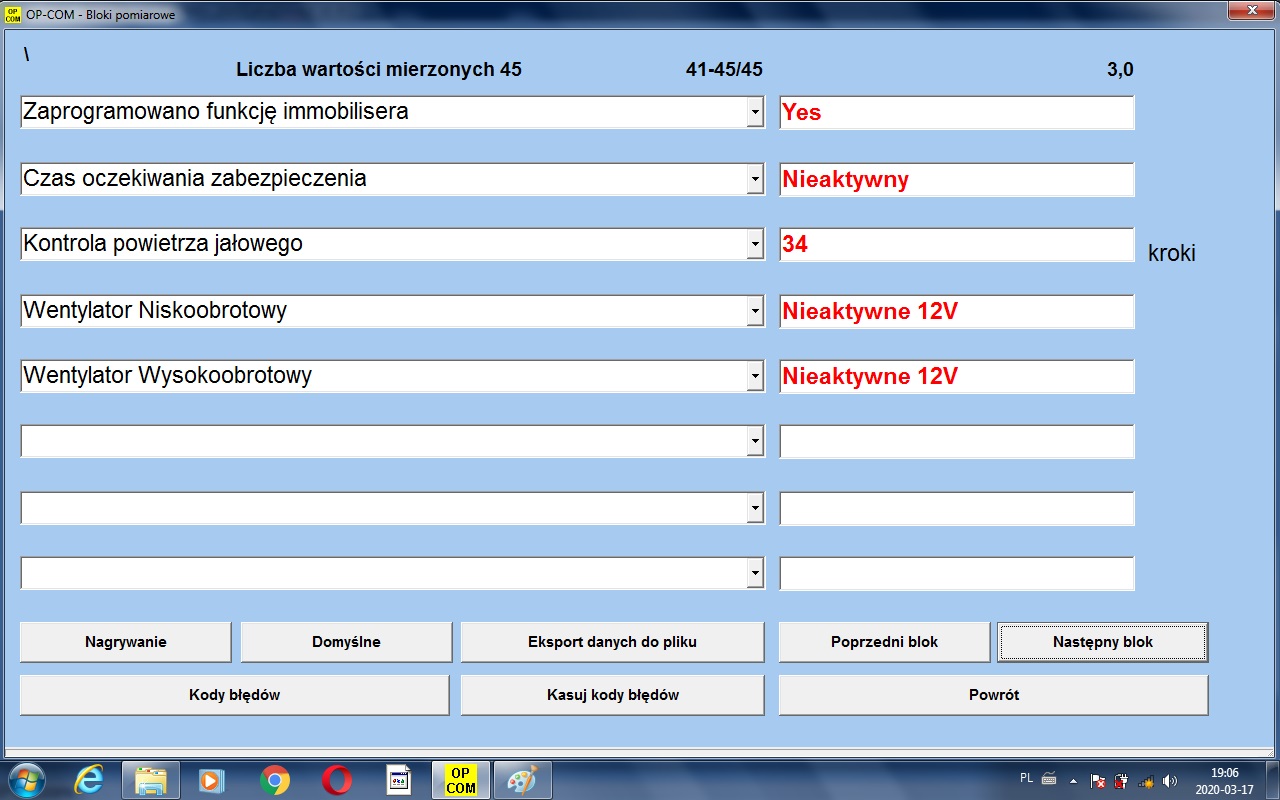This screenshot has width=1280, height=800.
Task: Click the OP-COM taskbar icon
Action: (x=461, y=780)
